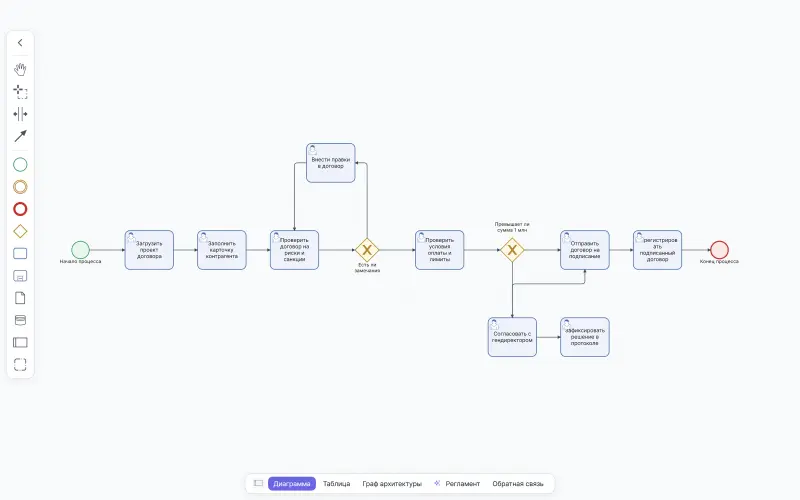Select the green start event shape in palette
This screenshot has width=800, height=500.
coord(20,165)
